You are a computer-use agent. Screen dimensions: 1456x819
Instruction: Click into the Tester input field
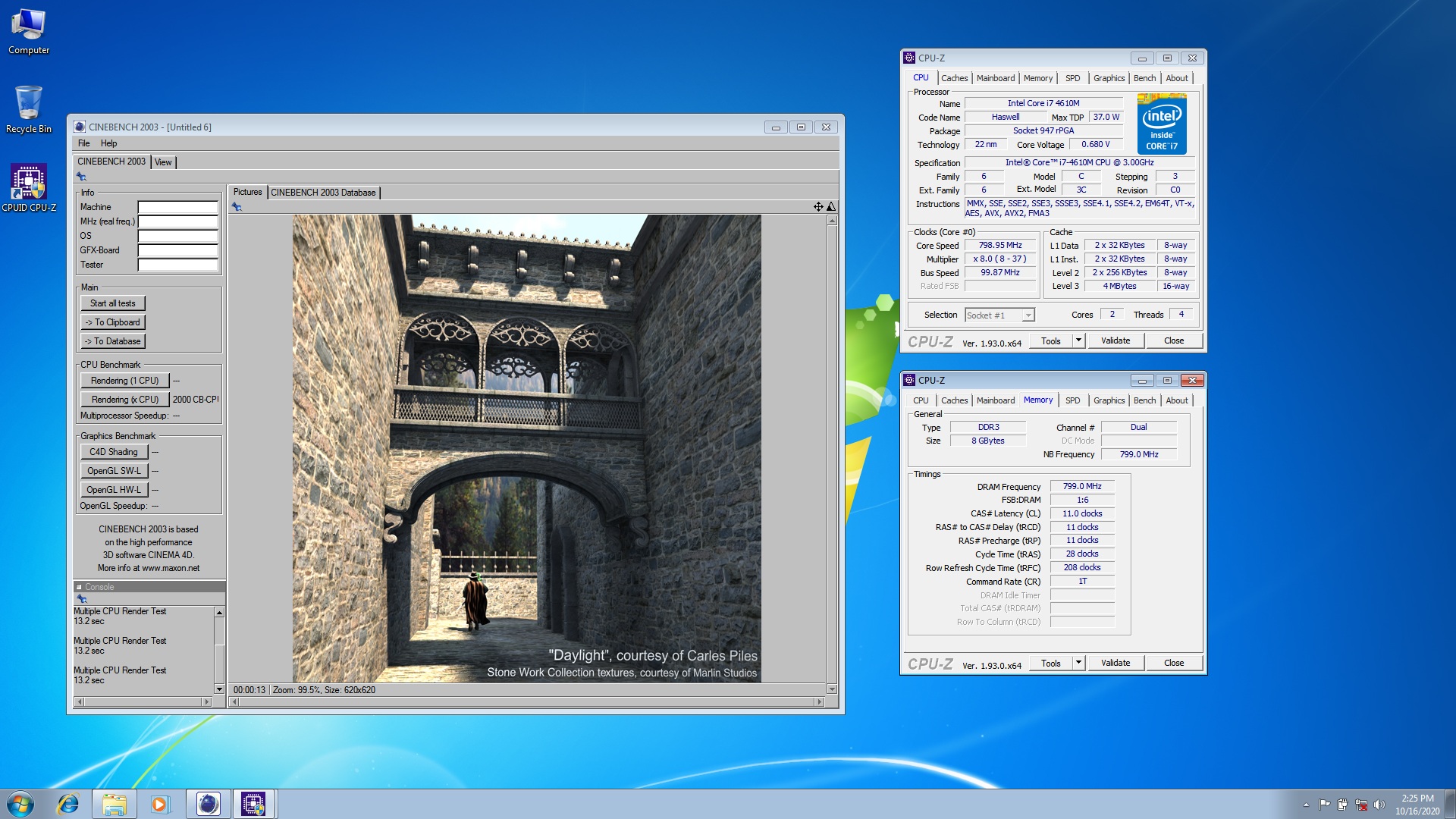[x=177, y=265]
